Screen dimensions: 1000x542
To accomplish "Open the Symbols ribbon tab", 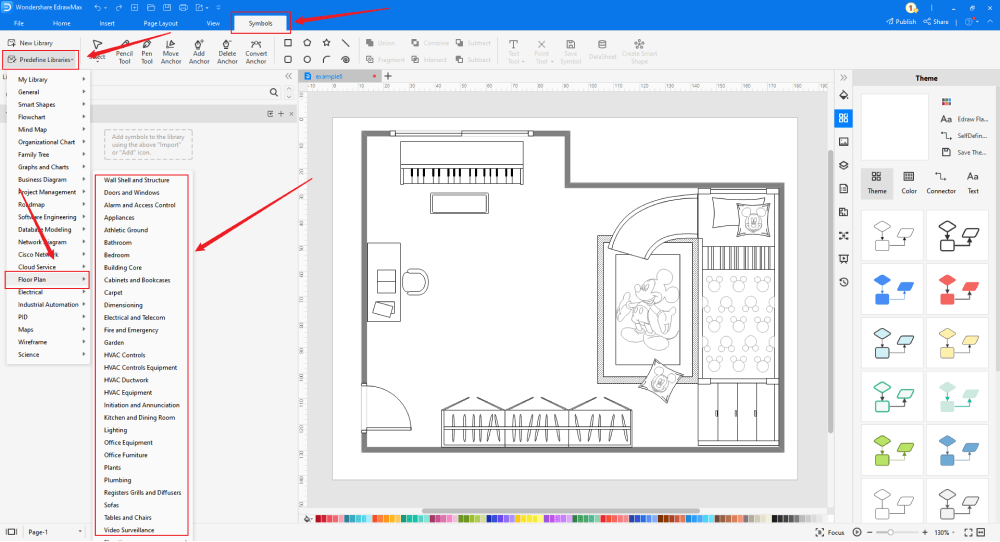I will (x=260, y=23).
